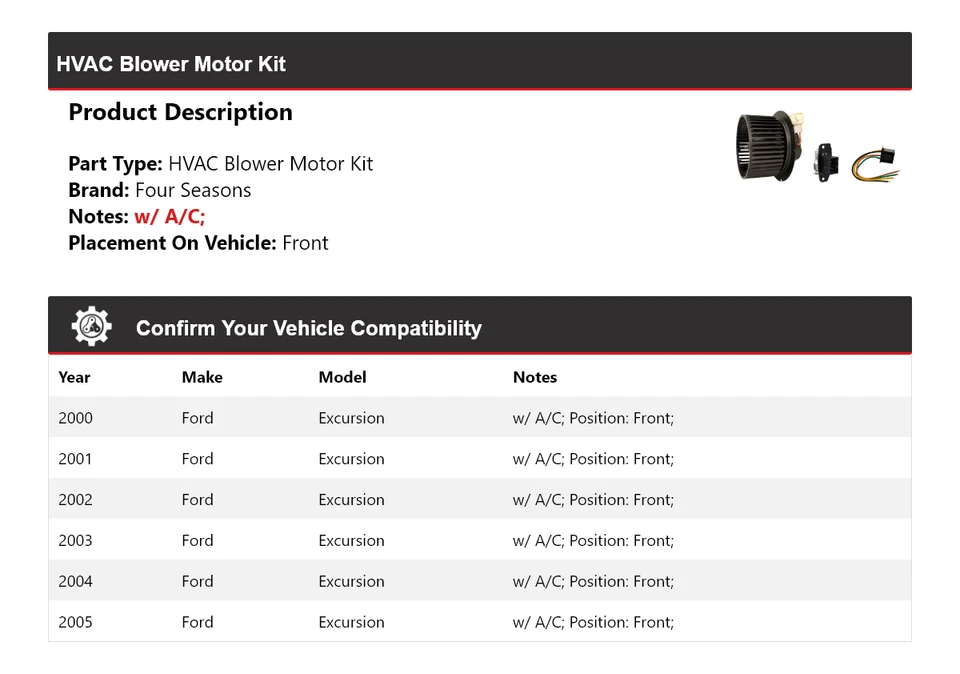Click the blower motor kit product image
The image size is (960, 674).
point(817,148)
